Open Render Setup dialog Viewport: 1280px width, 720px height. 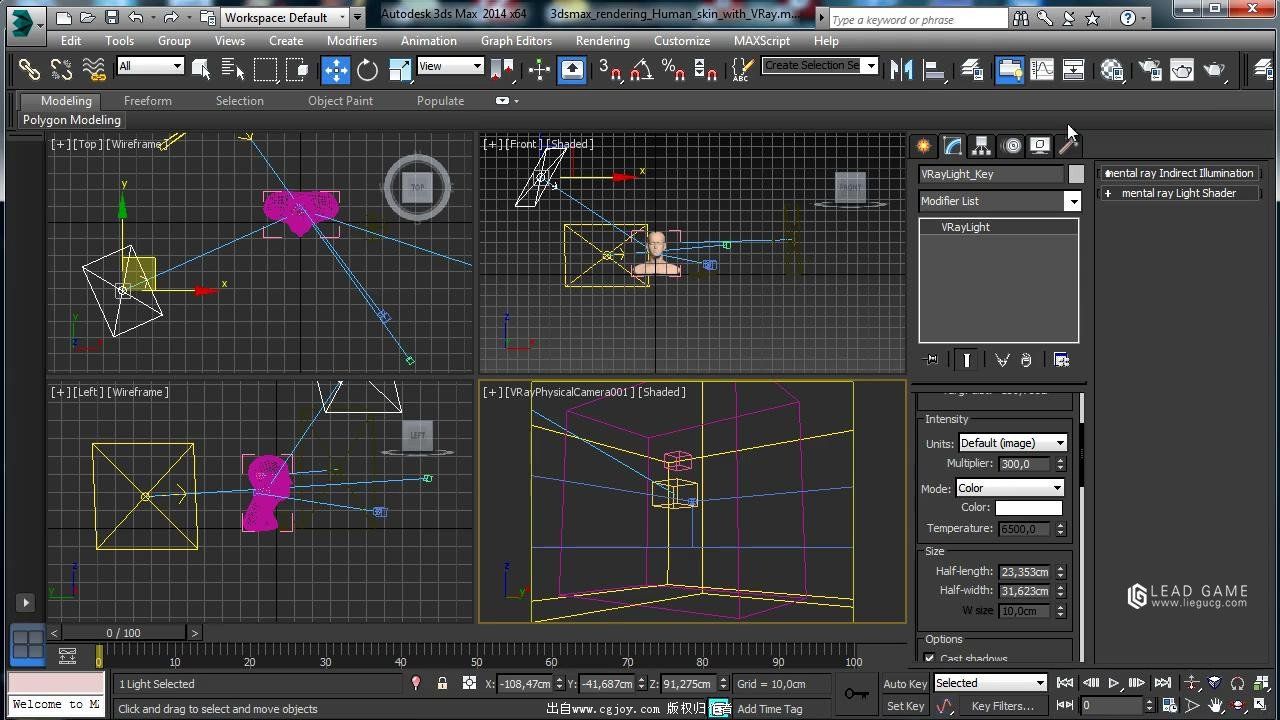[x=1150, y=69]
